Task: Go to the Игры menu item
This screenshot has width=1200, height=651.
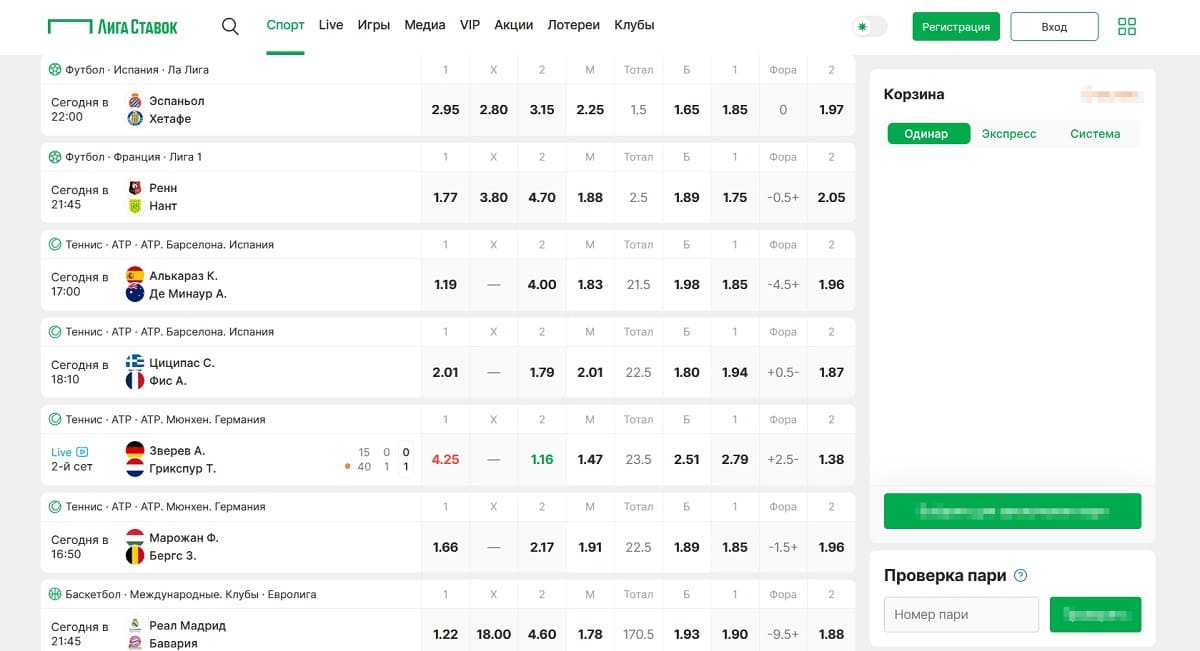Action: [x=373, y=25]
